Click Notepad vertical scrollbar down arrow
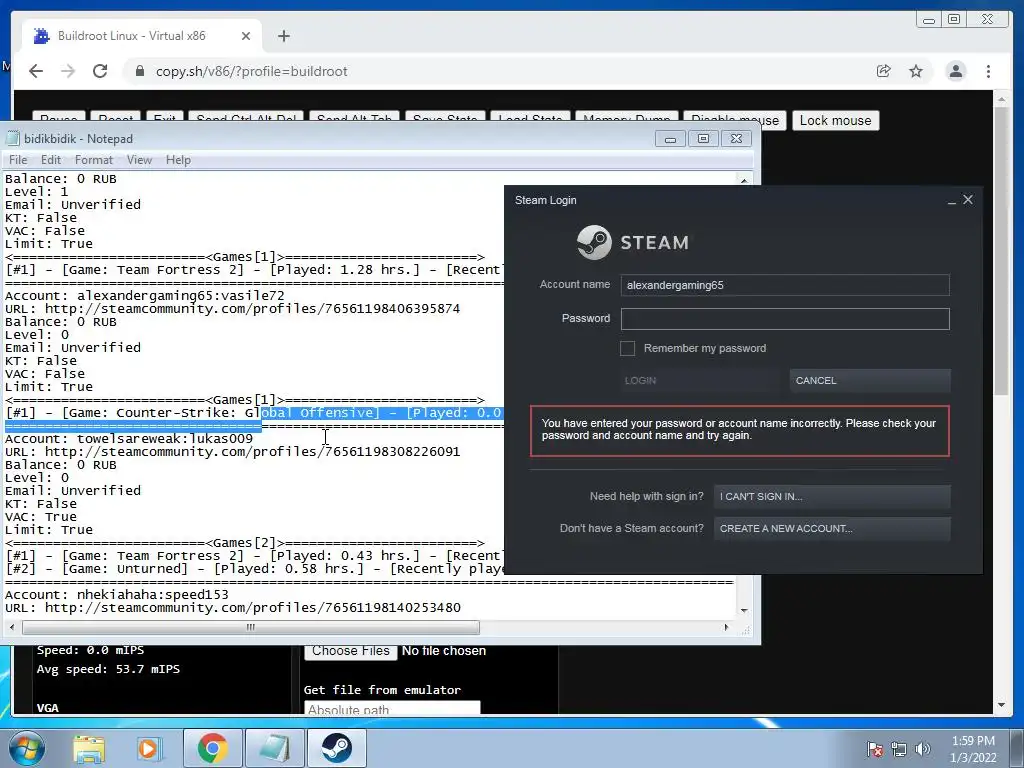This screenshot has width=1024, height=768. (744, 611)
